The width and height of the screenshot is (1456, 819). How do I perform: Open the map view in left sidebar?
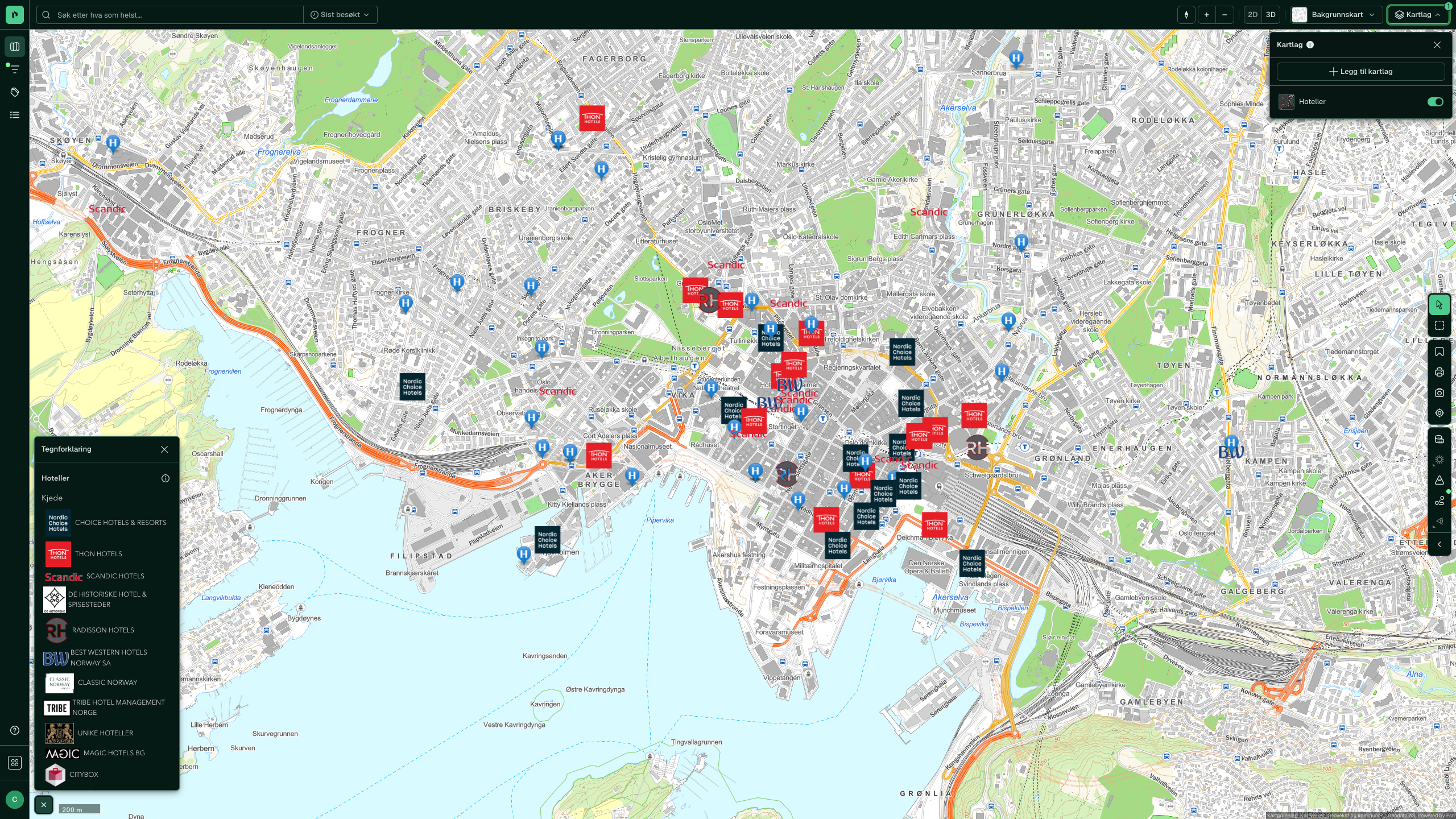coord(15,47)
